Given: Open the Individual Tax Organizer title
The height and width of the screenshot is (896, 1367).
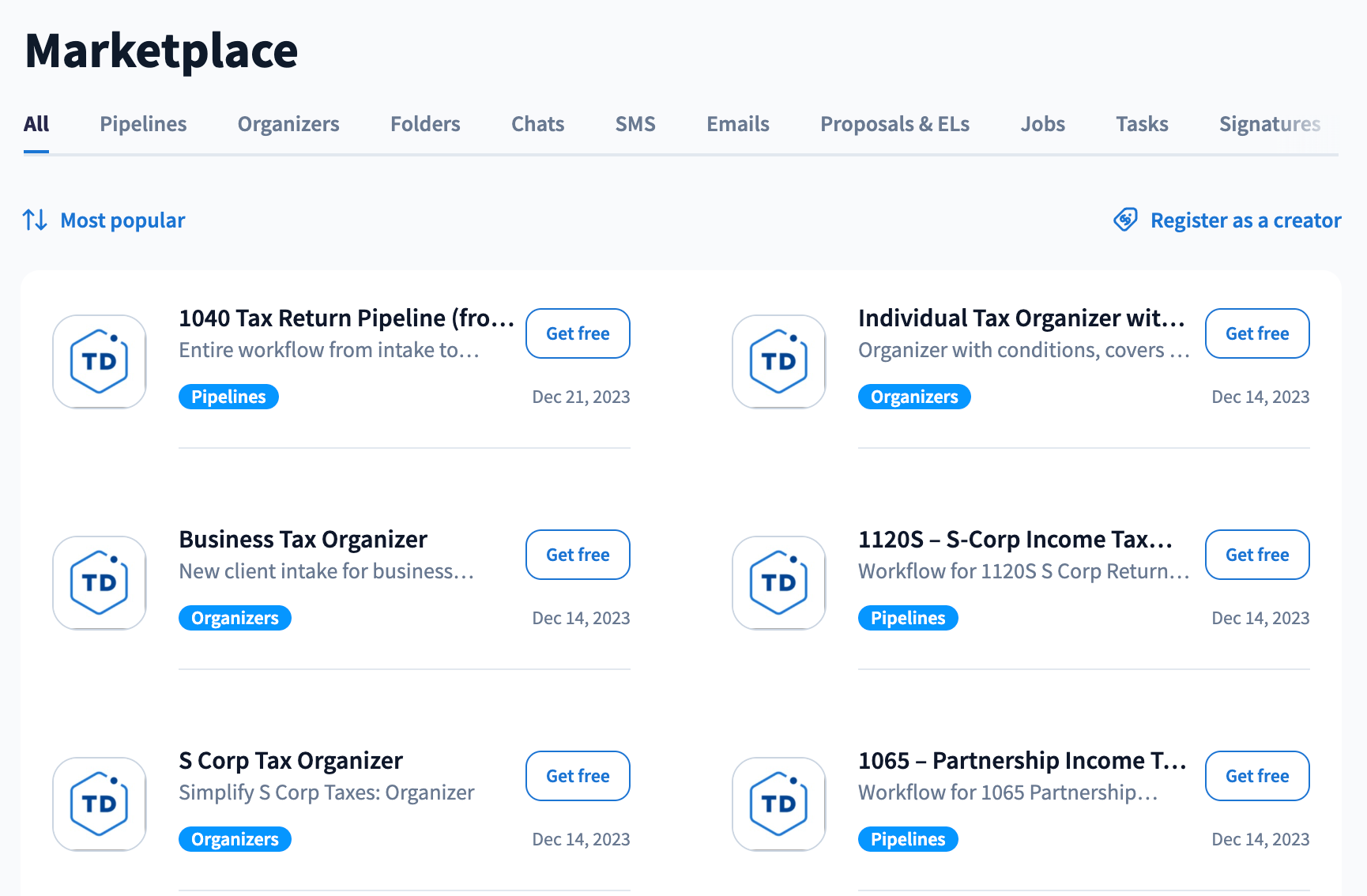Looking at the screenshot, I should [1021, 318].
